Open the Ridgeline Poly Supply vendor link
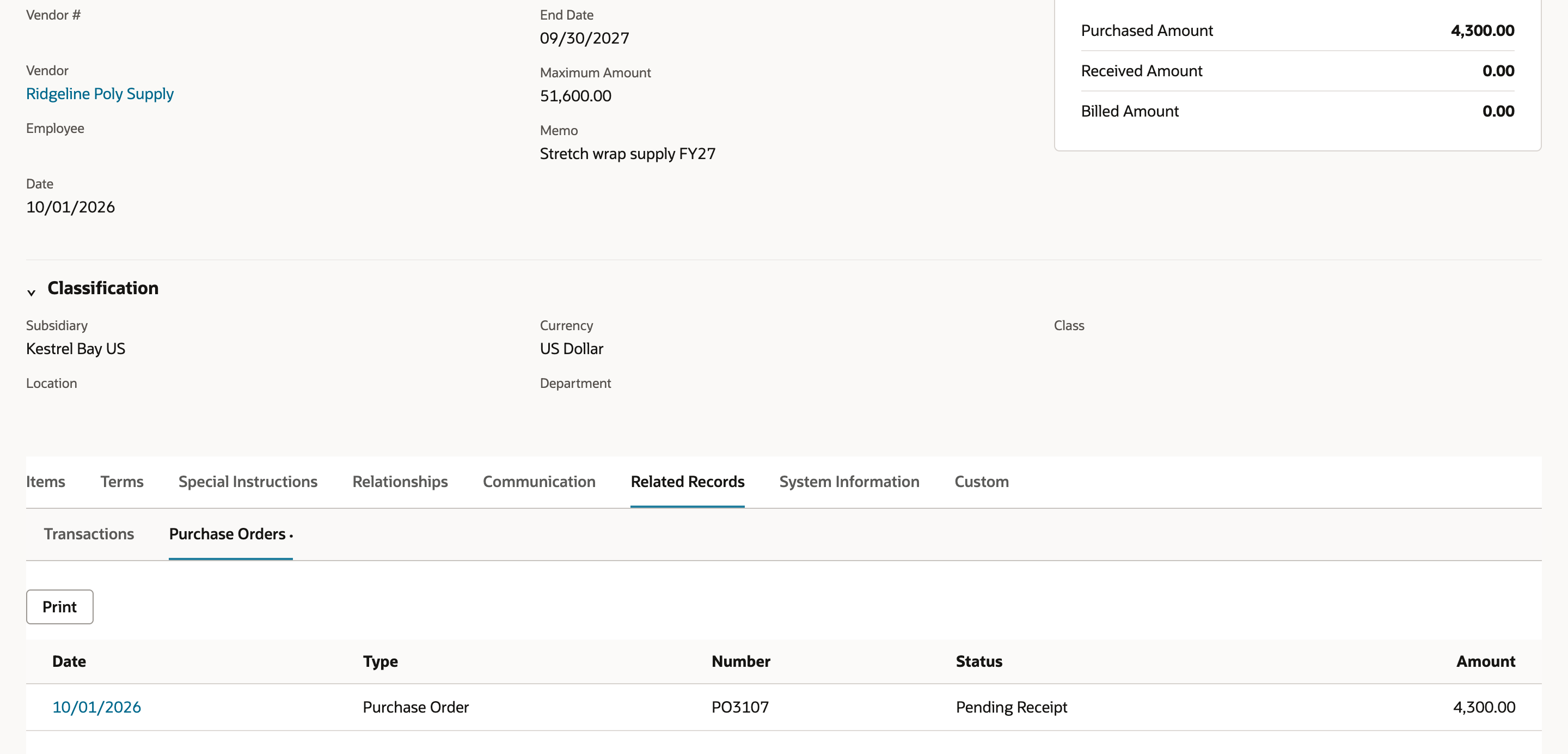The width and height of the screenshot is (1568, 754). click(x=100, y=94)
